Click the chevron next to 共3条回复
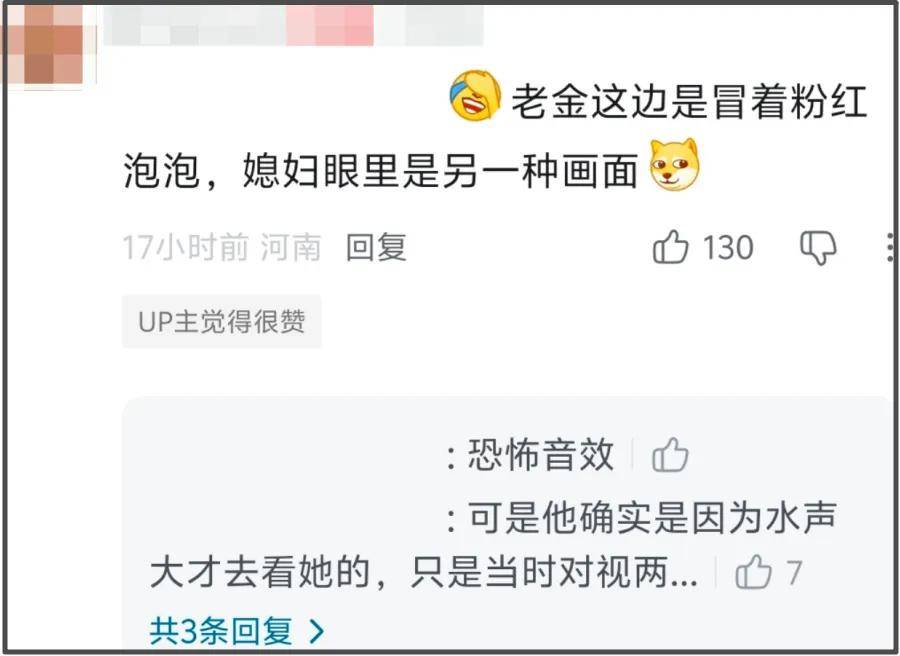This screenshot has width=900, height=656. click(x=316, y=631)
